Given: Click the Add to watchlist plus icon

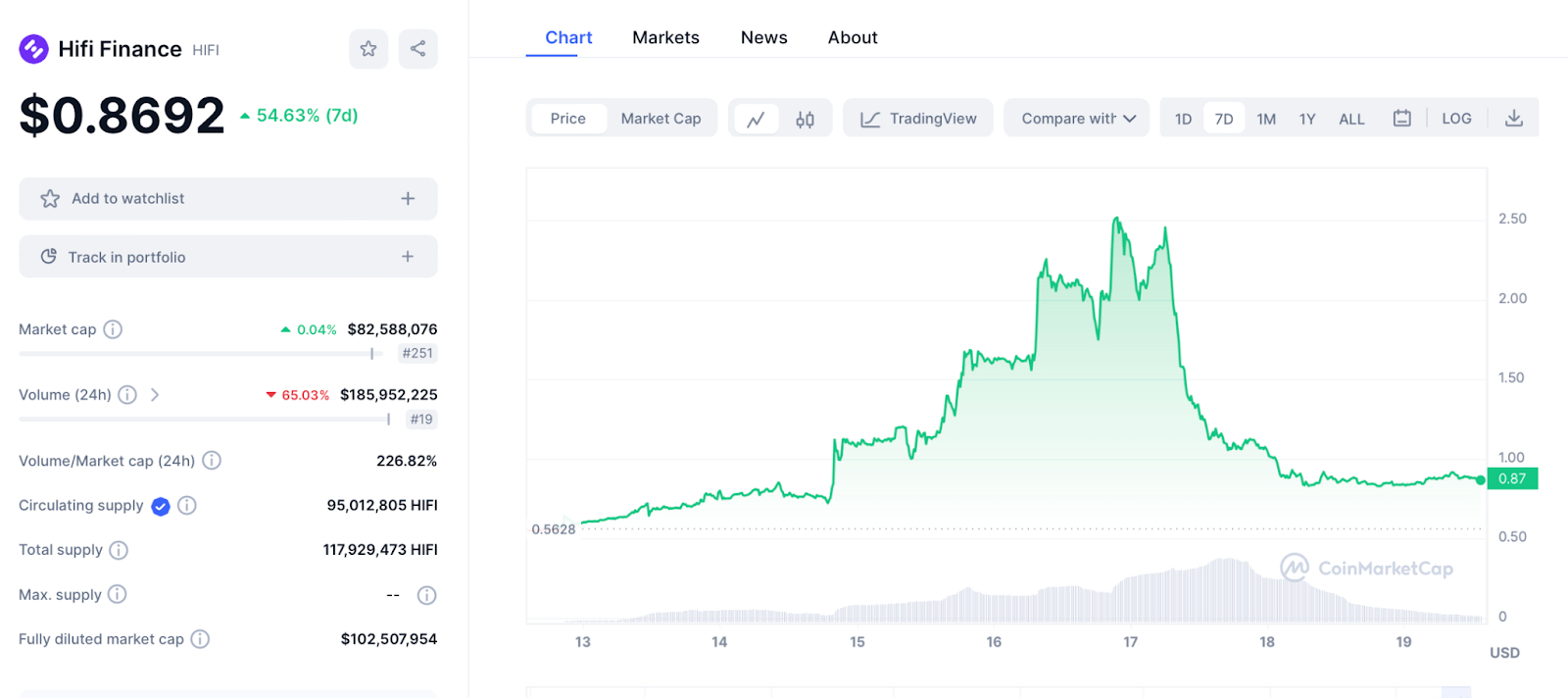Looking at the screenshot, I should 408,199.
